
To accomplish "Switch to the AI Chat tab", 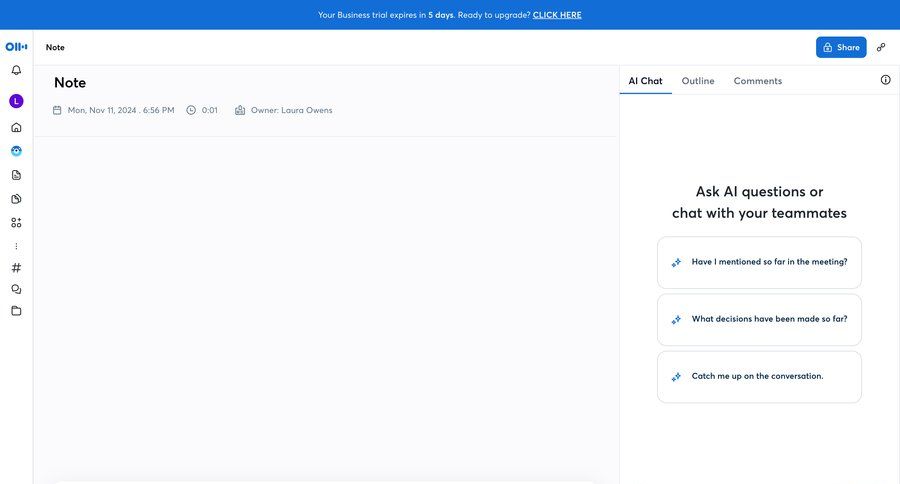I will (645, 81).
